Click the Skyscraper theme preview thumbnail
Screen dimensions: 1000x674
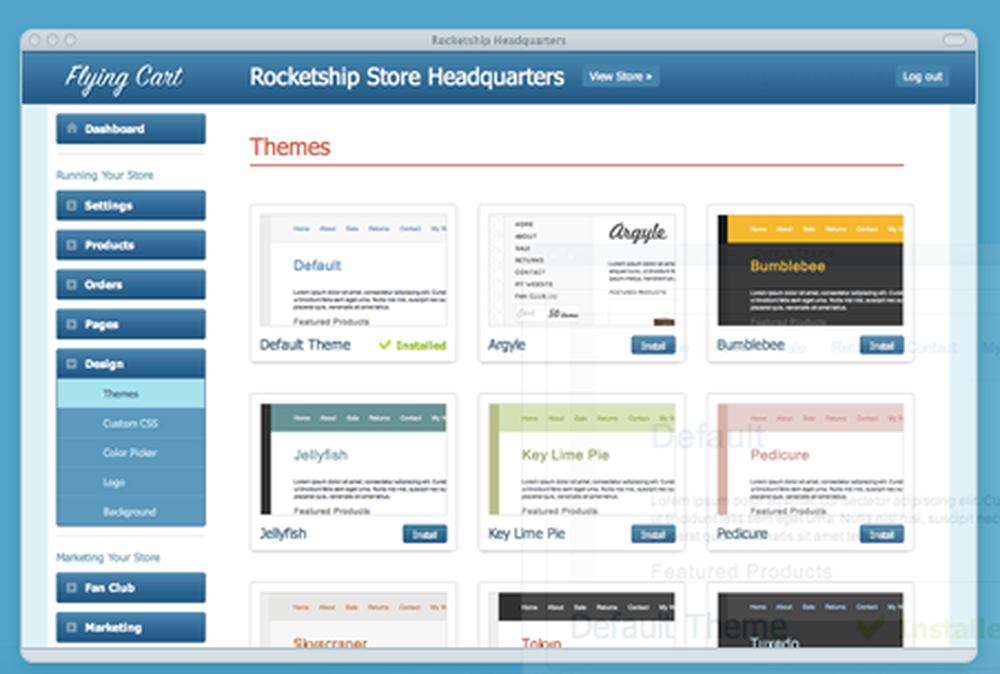(x=353, y=620)
